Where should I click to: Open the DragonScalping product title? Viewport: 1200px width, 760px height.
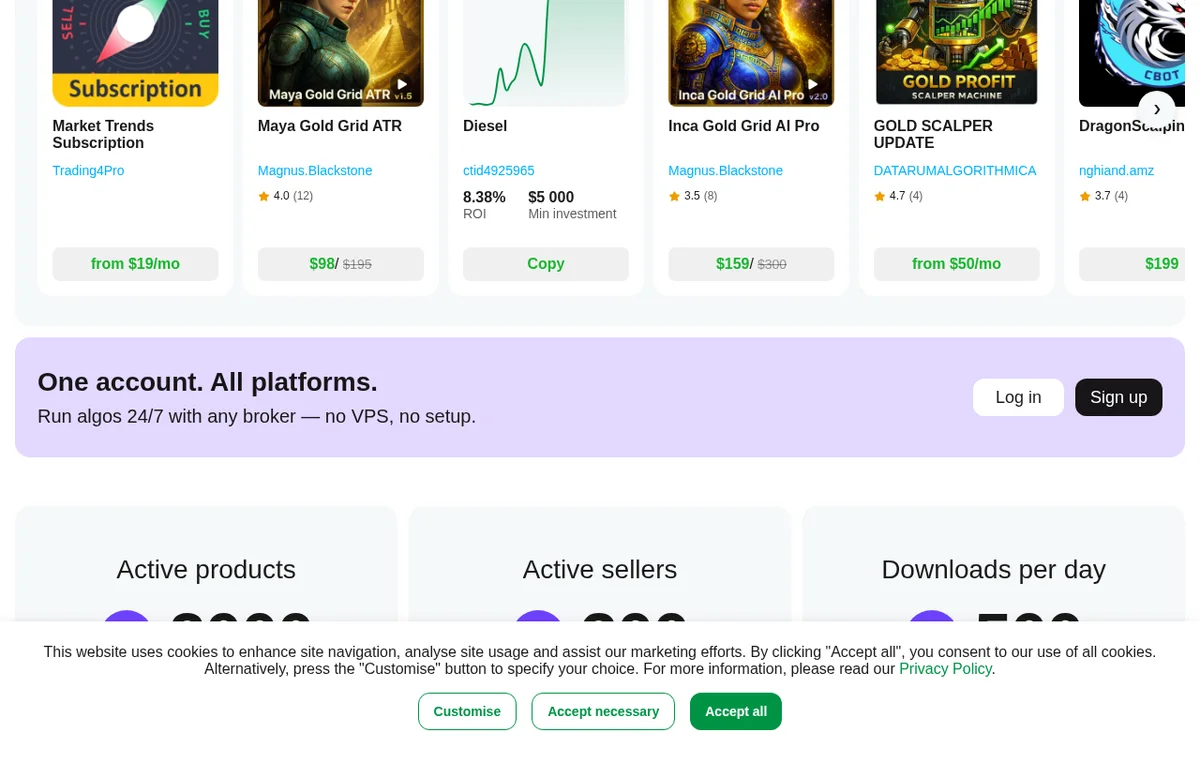coord(1132,126)
